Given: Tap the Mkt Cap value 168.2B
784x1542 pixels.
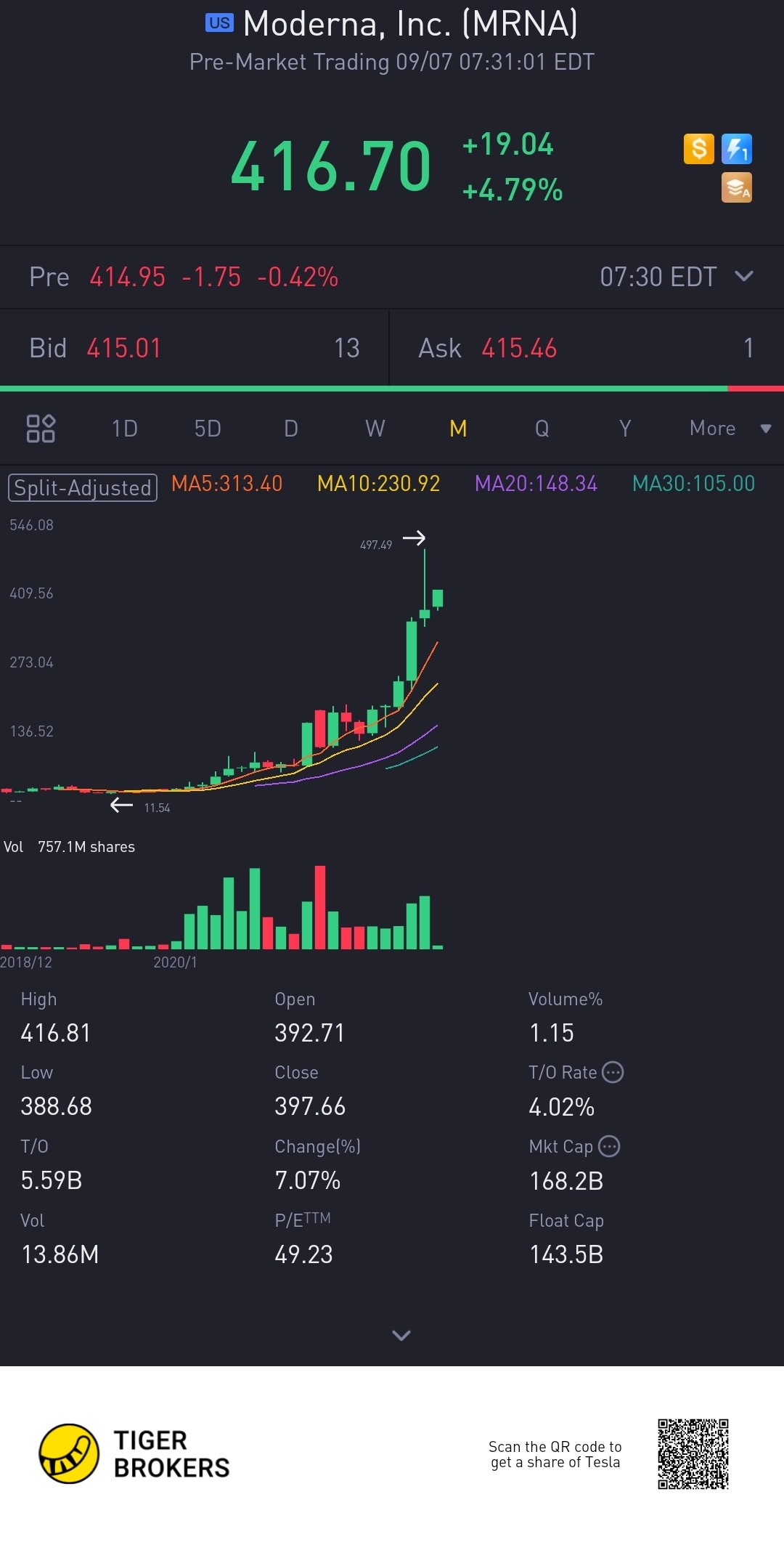Looking at the screenshot, I should click(566, 1181).
